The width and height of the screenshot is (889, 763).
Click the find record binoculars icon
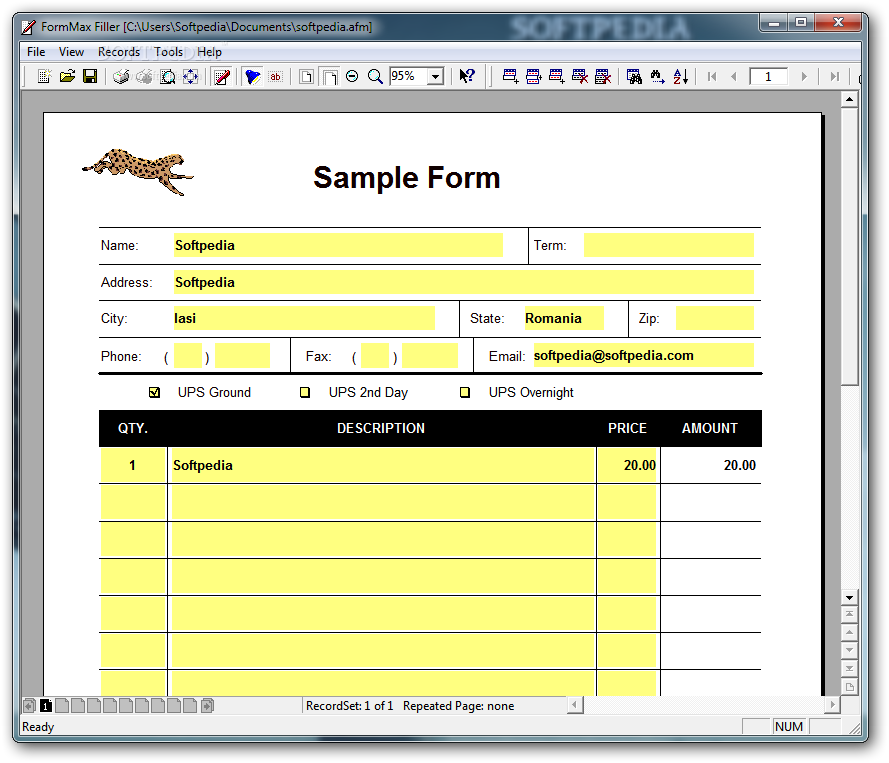point(634,76)
